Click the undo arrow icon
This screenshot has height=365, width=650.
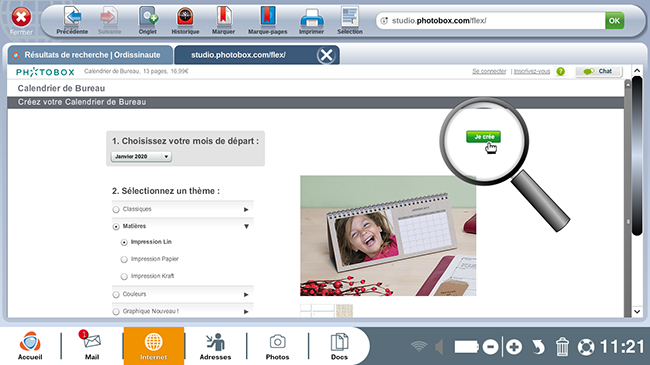[538, 347]
